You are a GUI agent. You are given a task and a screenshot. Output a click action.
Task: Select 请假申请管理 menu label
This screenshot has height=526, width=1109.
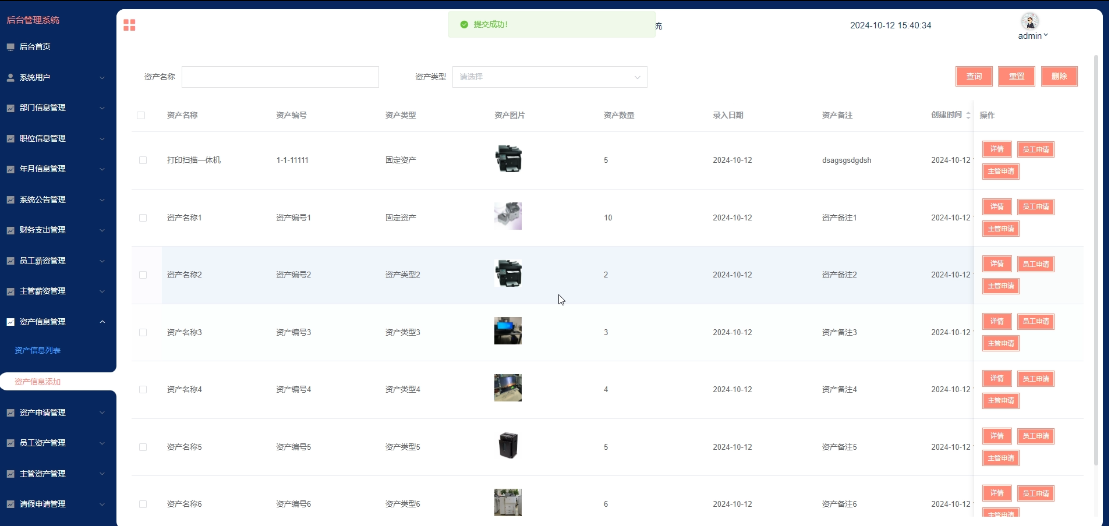[42, 504]
